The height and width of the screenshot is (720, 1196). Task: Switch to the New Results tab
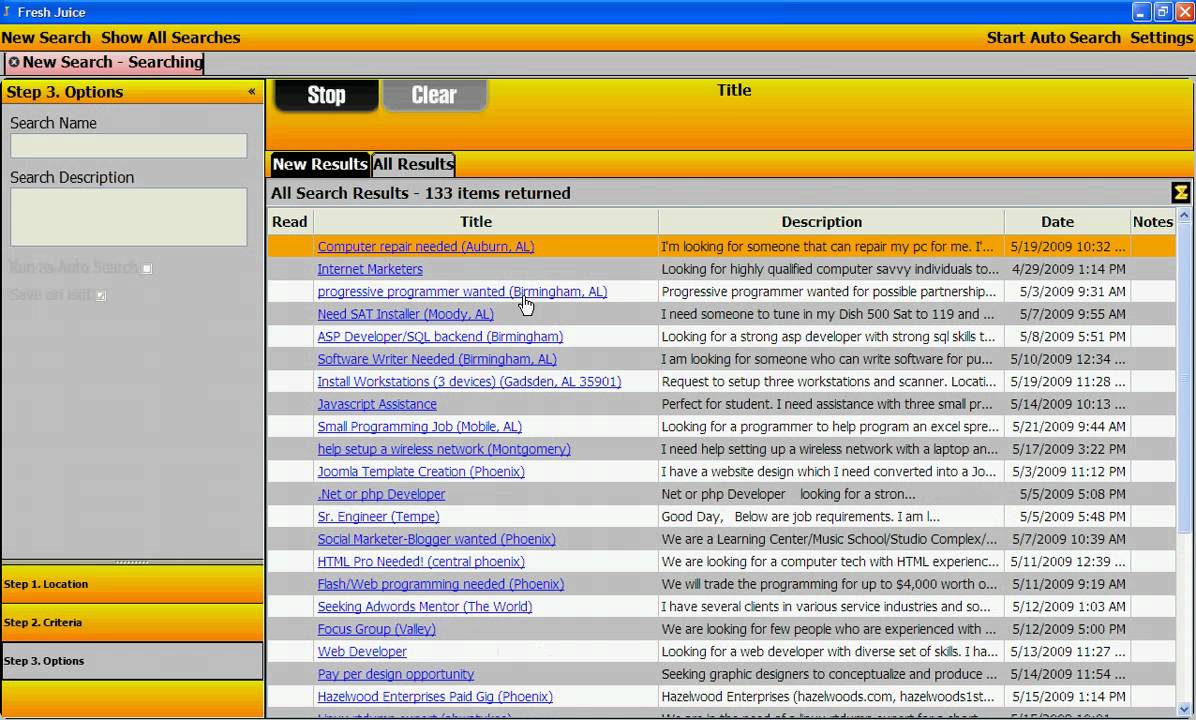[x=320, y=164]
